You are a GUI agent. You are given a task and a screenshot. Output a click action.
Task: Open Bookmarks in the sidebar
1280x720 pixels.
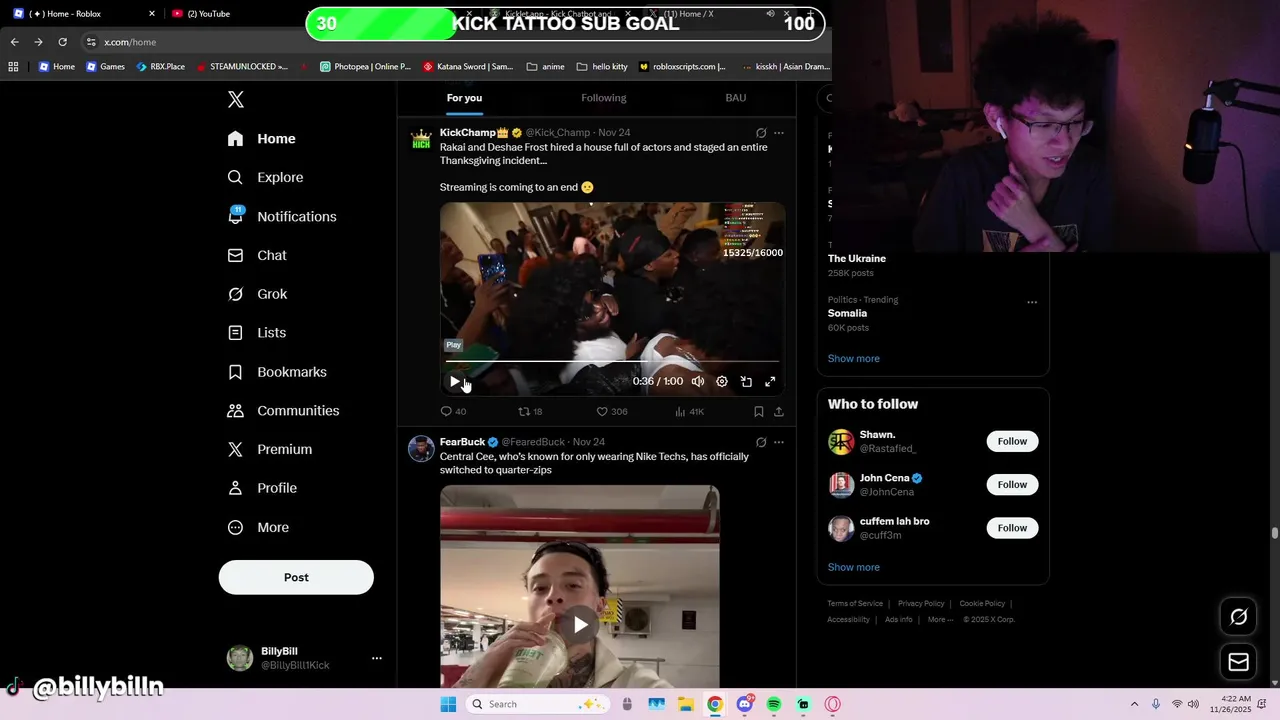(278, 372)
